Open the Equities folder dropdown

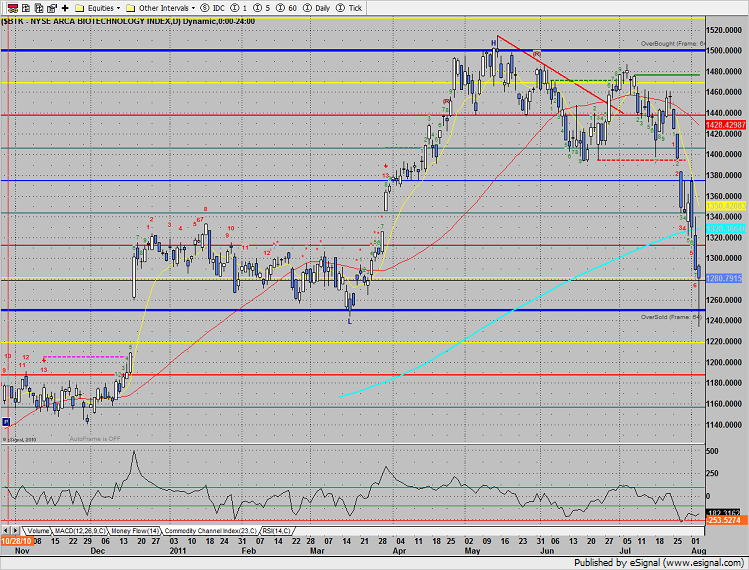point(98,8)
